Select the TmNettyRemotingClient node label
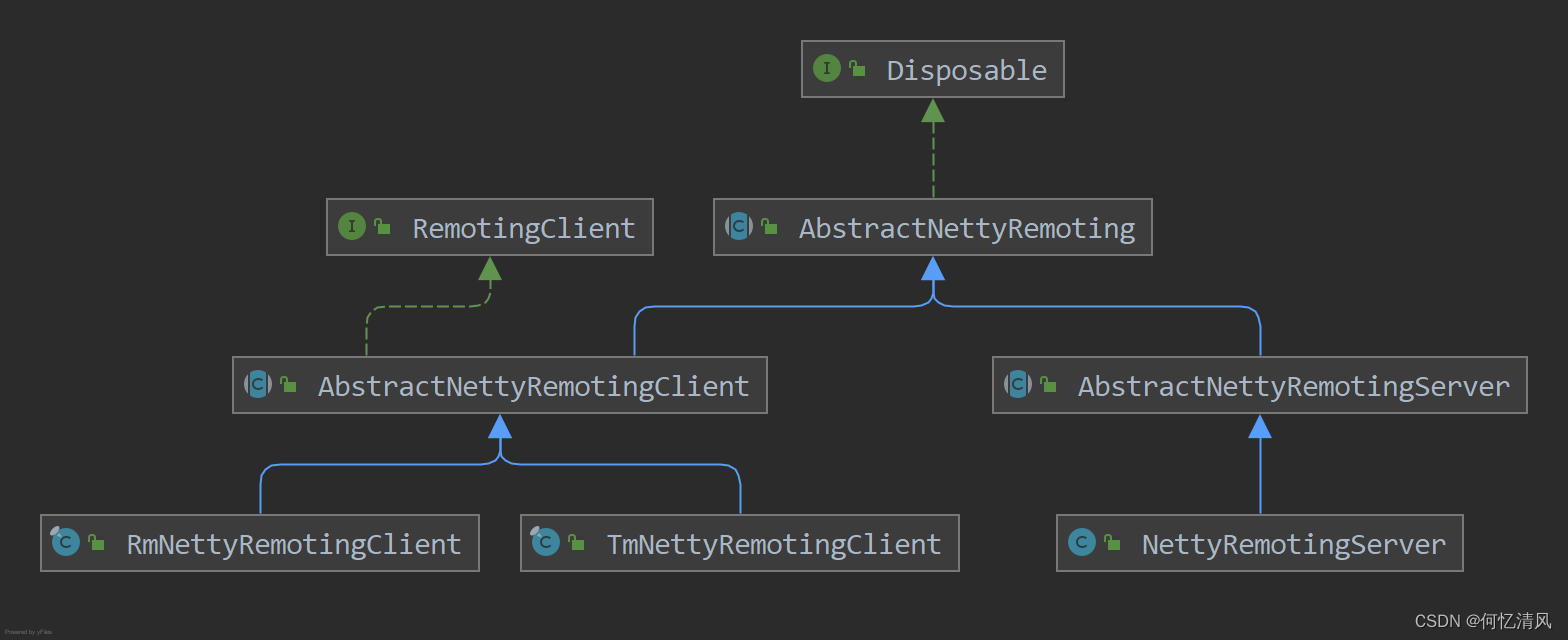 click(x=773, y=544)
